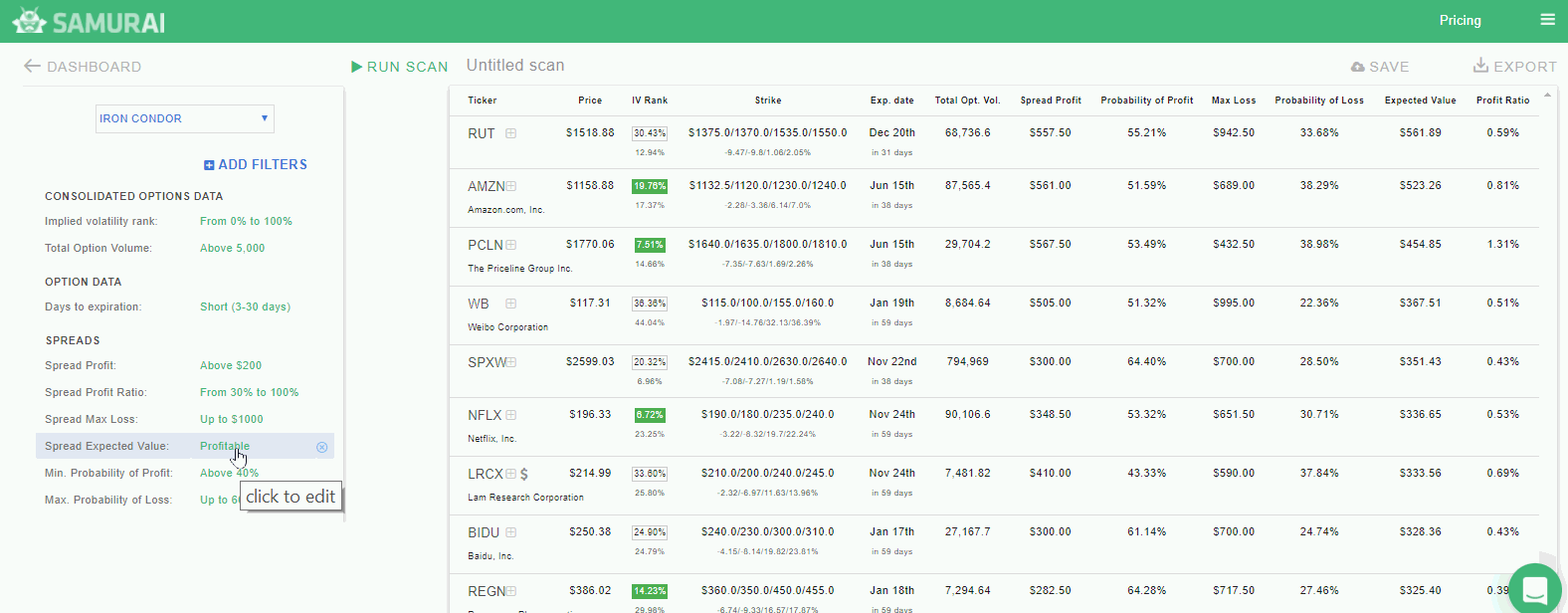This screenshot has width=1568, height=613.
Task: Expand the SPXW row details
Action: click(x=510, y=362)
